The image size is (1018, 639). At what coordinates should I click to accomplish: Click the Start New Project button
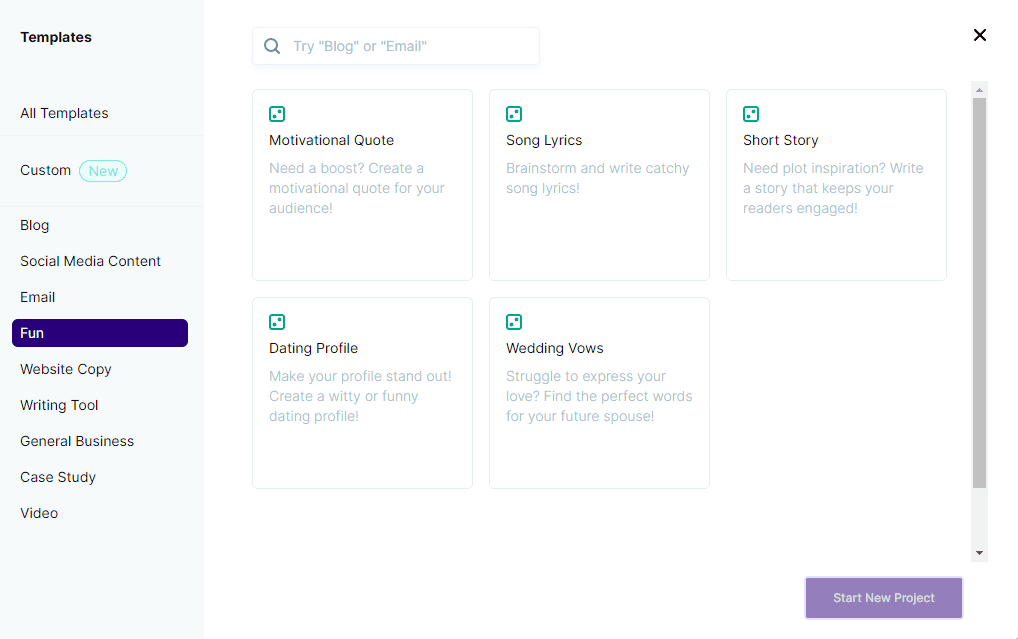(883, 598)
